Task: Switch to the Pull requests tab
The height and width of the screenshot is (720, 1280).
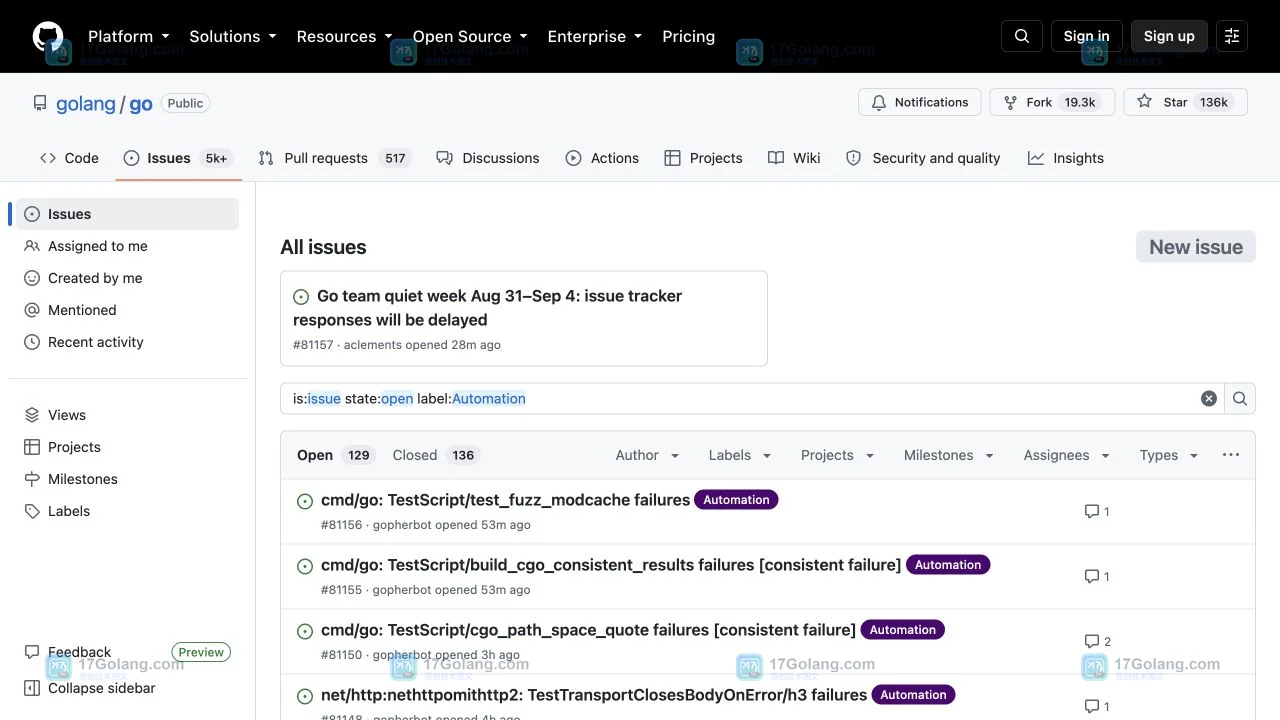Action: [334, 158]
